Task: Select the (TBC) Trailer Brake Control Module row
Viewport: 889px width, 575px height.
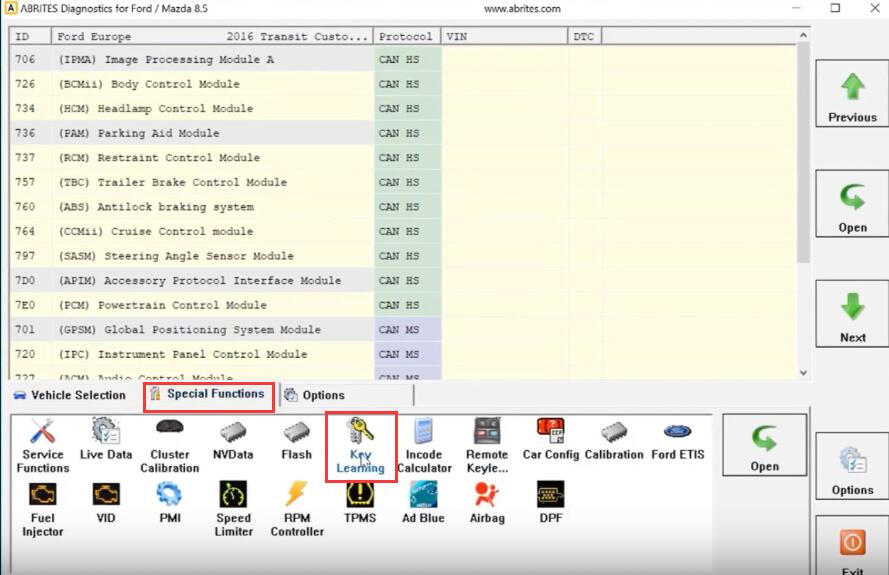Action: point(403,182)
